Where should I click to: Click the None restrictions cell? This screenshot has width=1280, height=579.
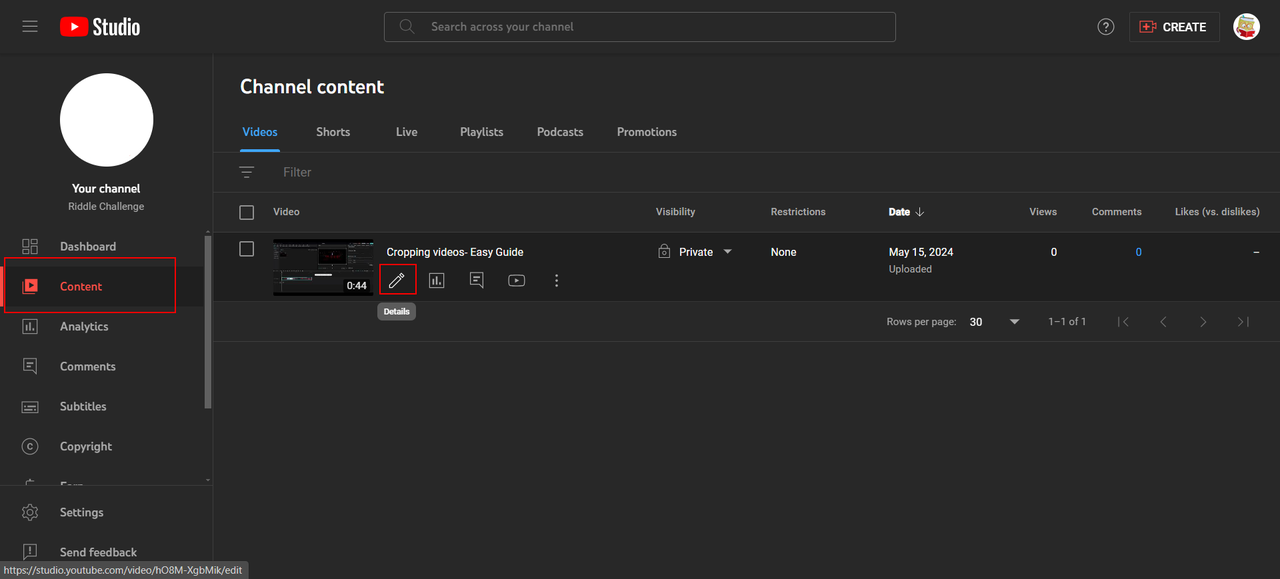[784, 252]
